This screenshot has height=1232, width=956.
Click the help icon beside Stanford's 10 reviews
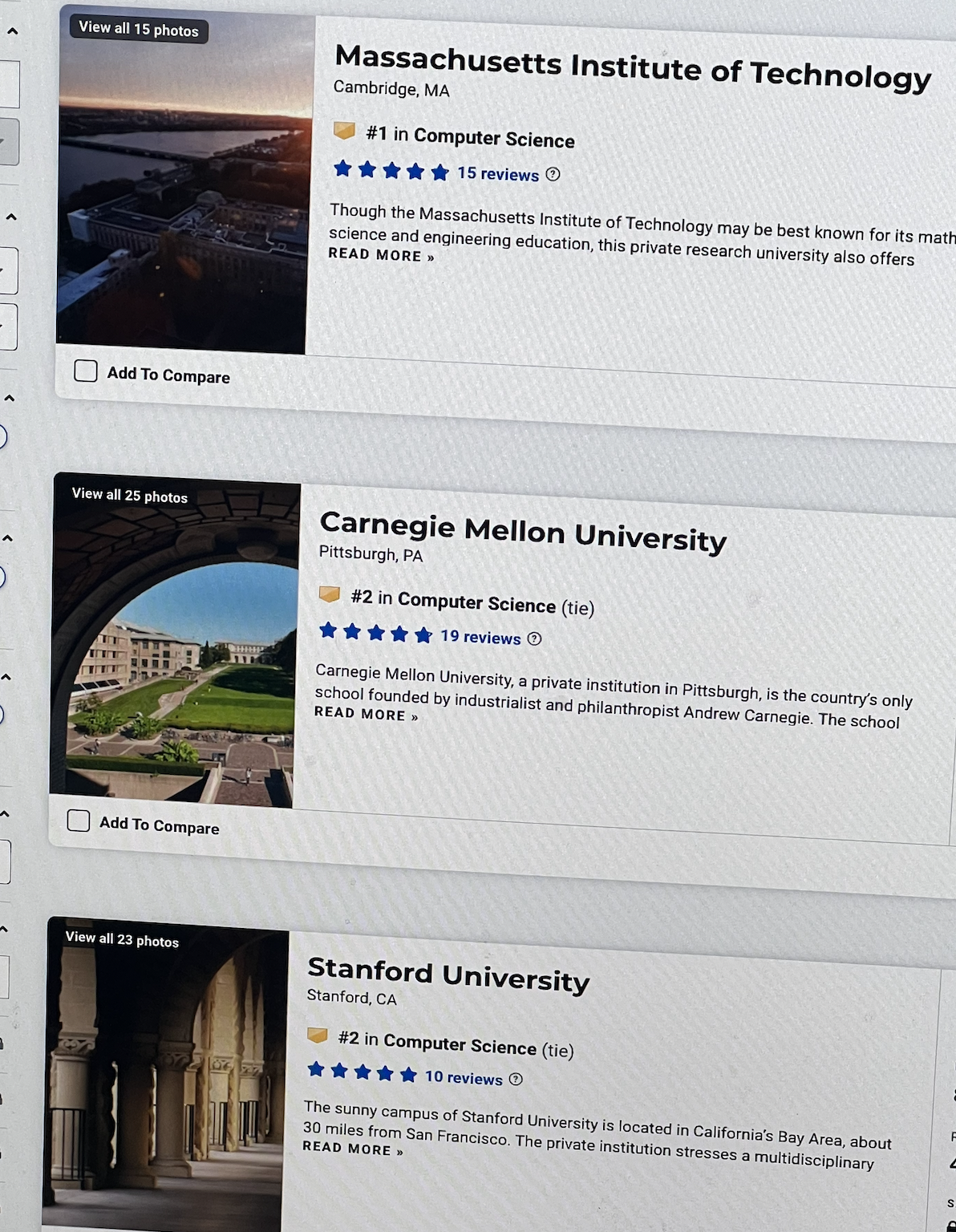(516, 1079)
